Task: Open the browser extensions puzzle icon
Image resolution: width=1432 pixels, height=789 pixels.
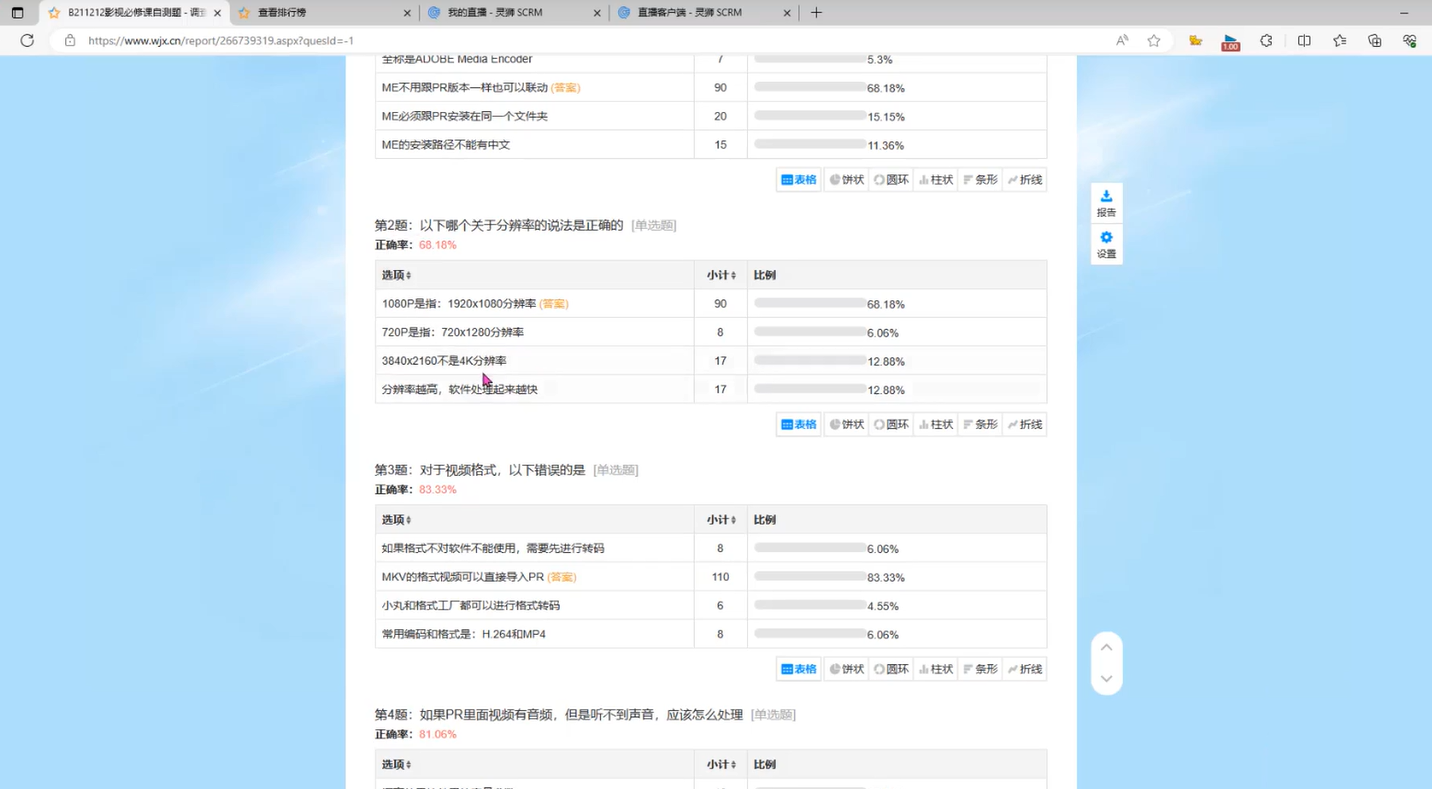Action: pos(1266,41)
